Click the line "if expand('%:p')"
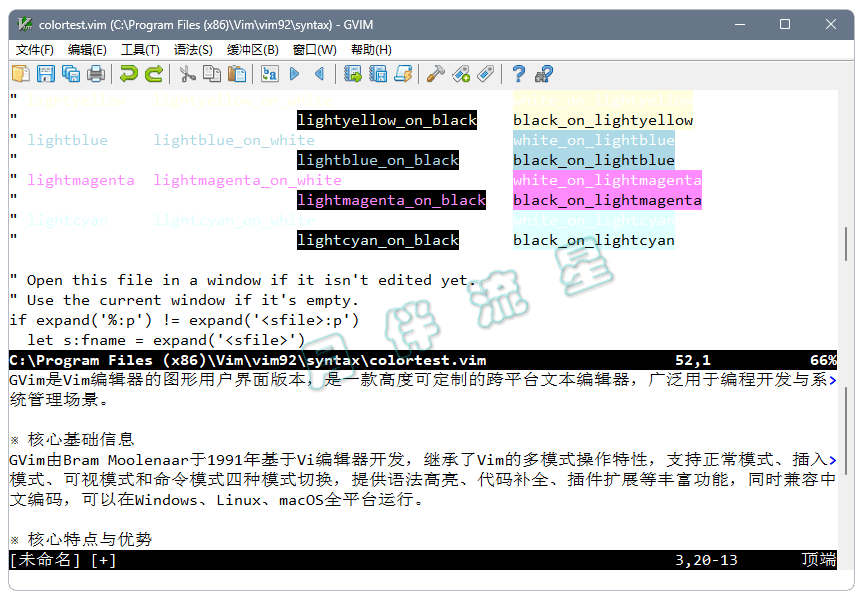Image resolution: width=866 pixels, height=599 pixels. coord(184,320)
